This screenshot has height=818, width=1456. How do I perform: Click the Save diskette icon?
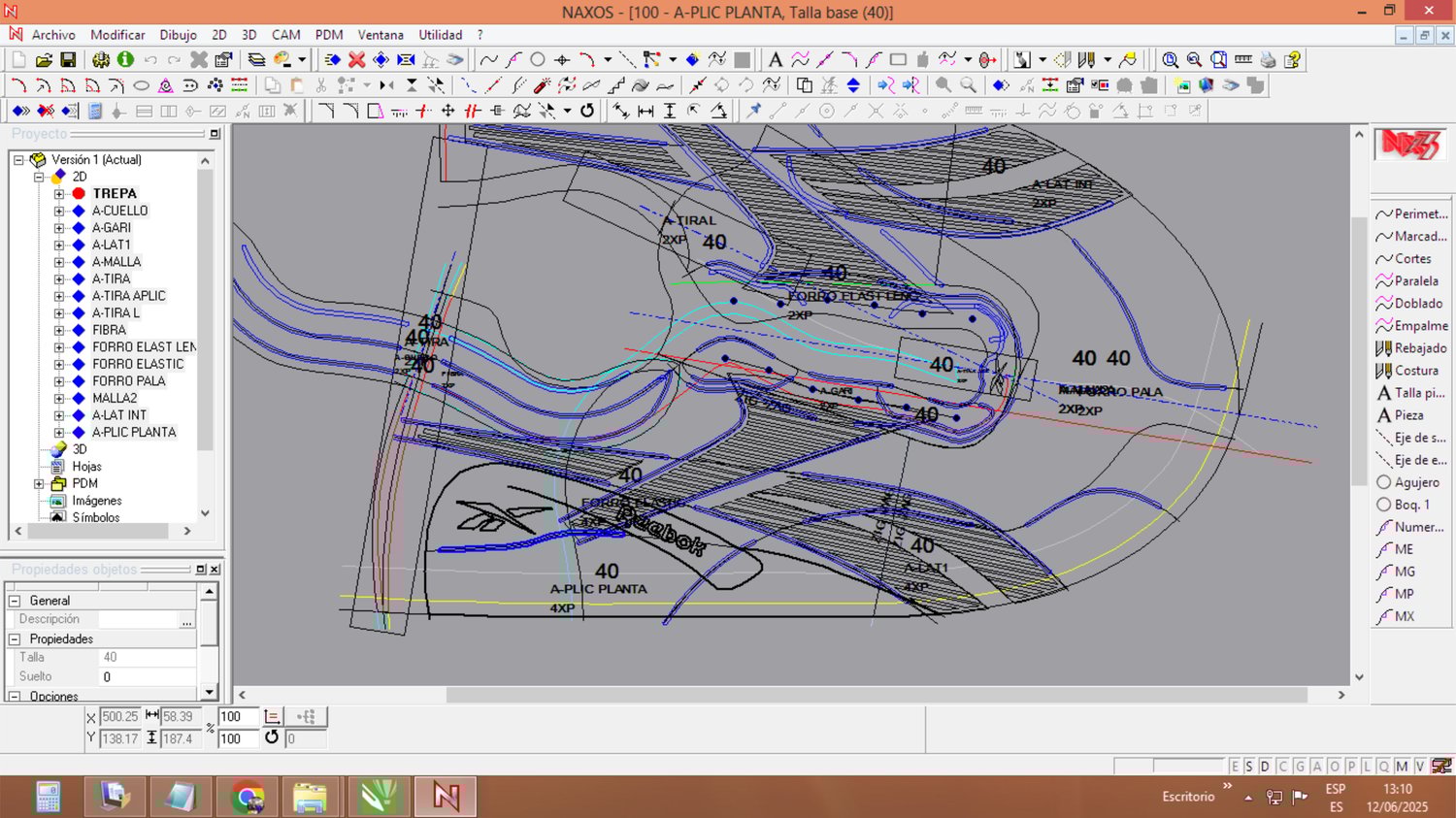click(68, 60)
